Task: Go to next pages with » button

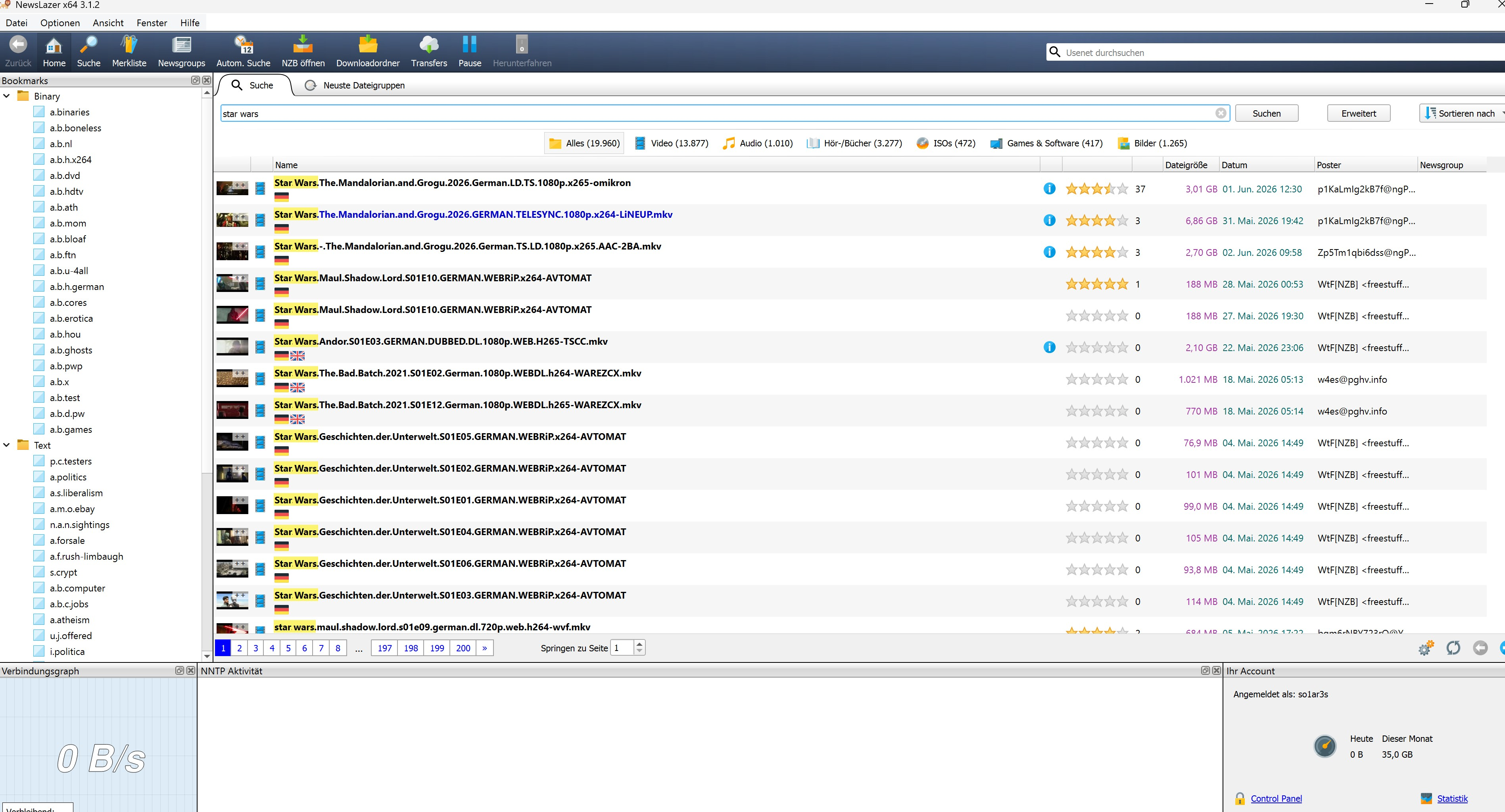Action: (x=484, y=648)
